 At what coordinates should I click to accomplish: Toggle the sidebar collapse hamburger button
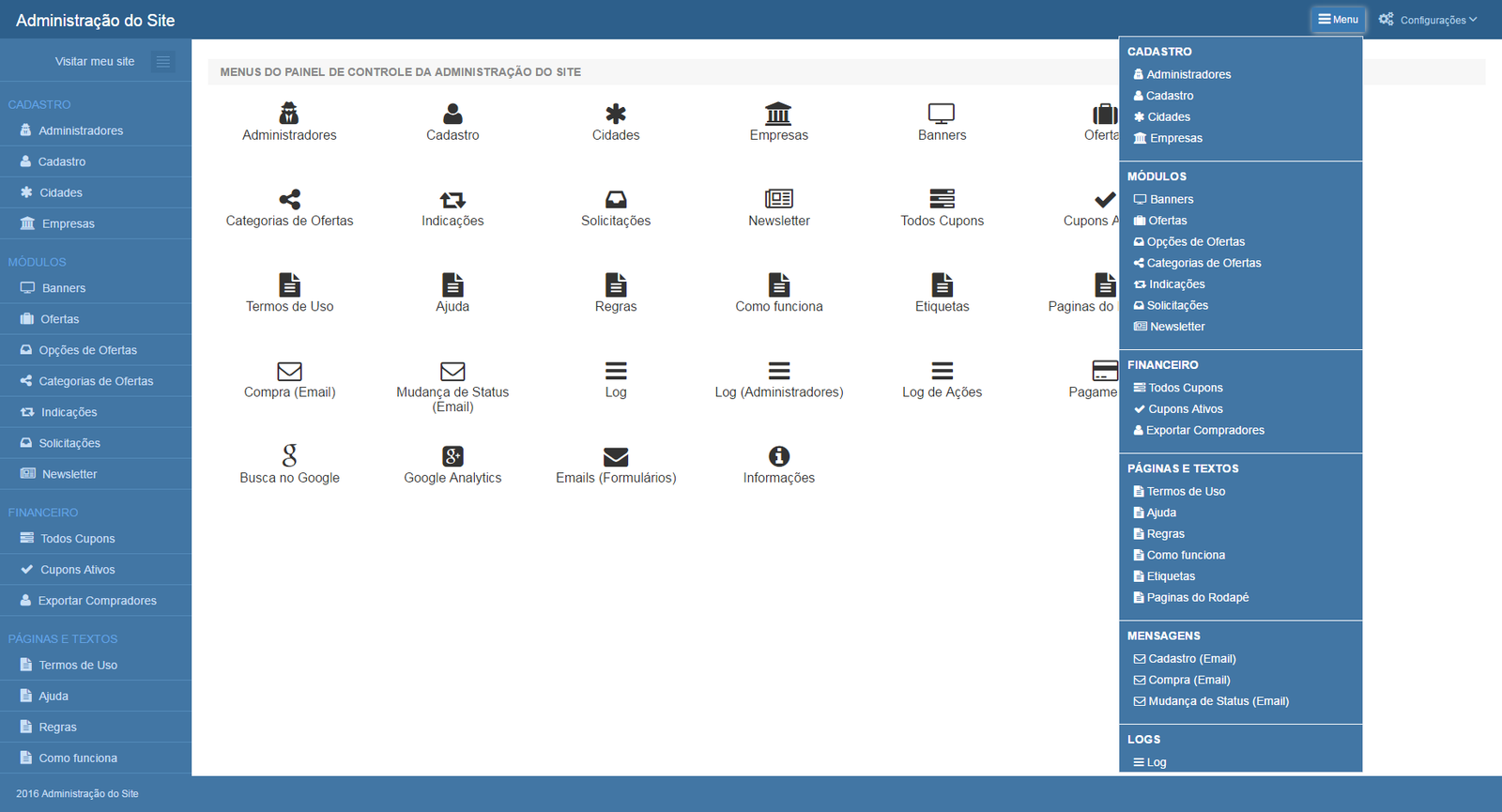(162, 62)
